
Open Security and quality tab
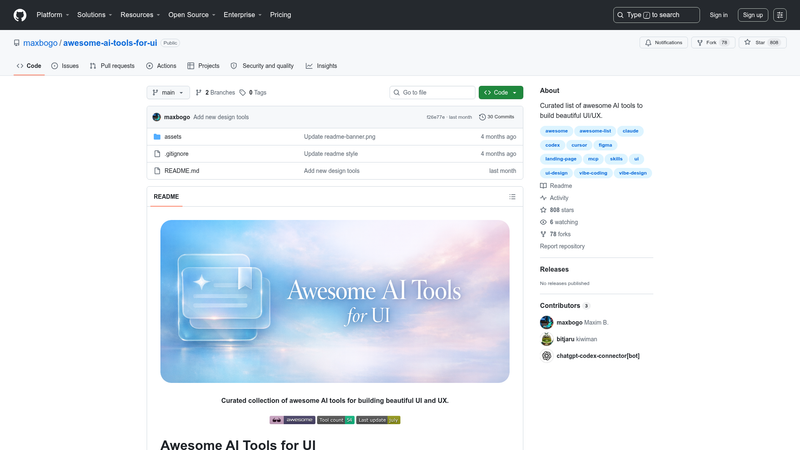[x=262, y=66]
